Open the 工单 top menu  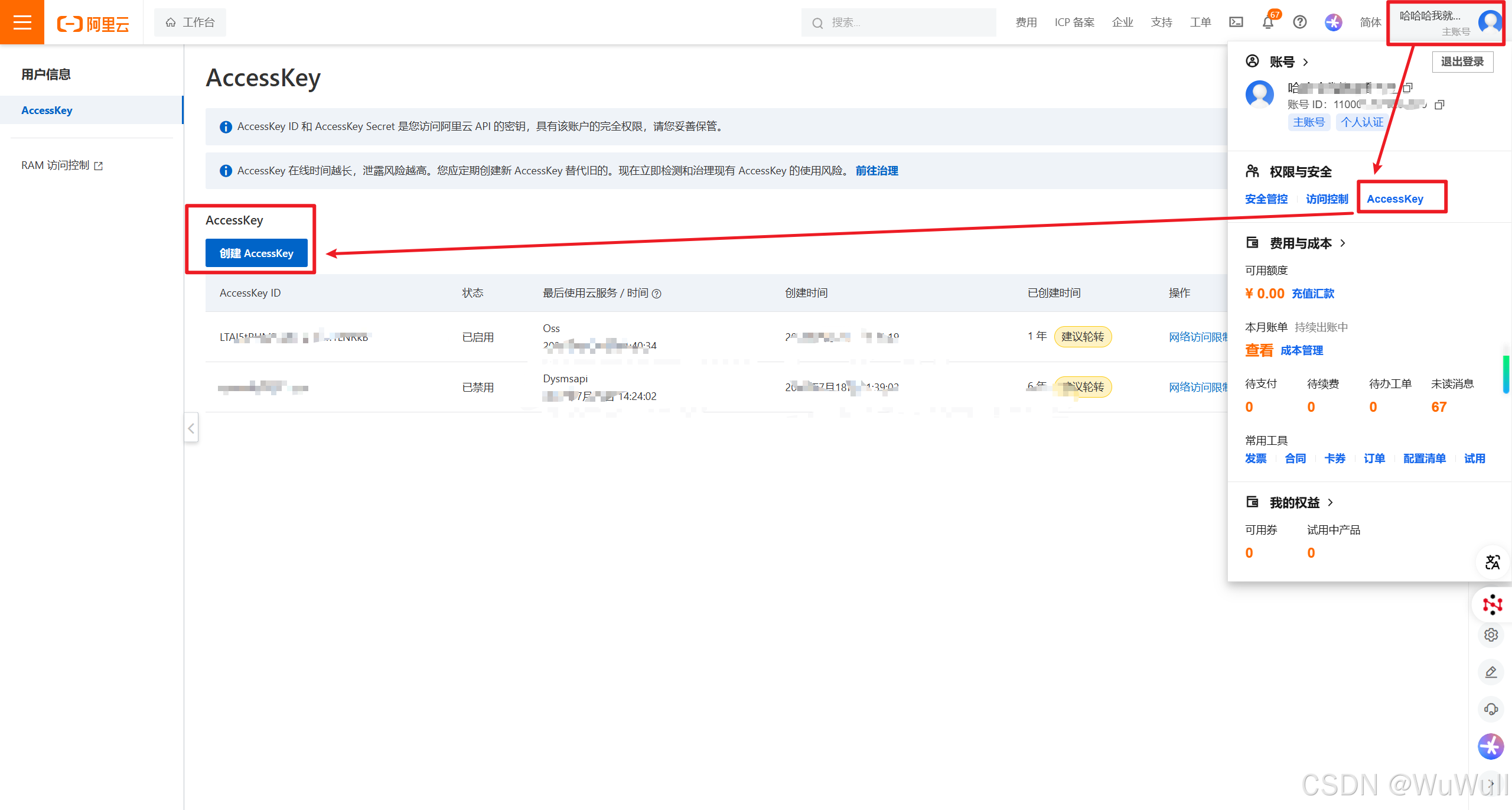point(1200,22)
